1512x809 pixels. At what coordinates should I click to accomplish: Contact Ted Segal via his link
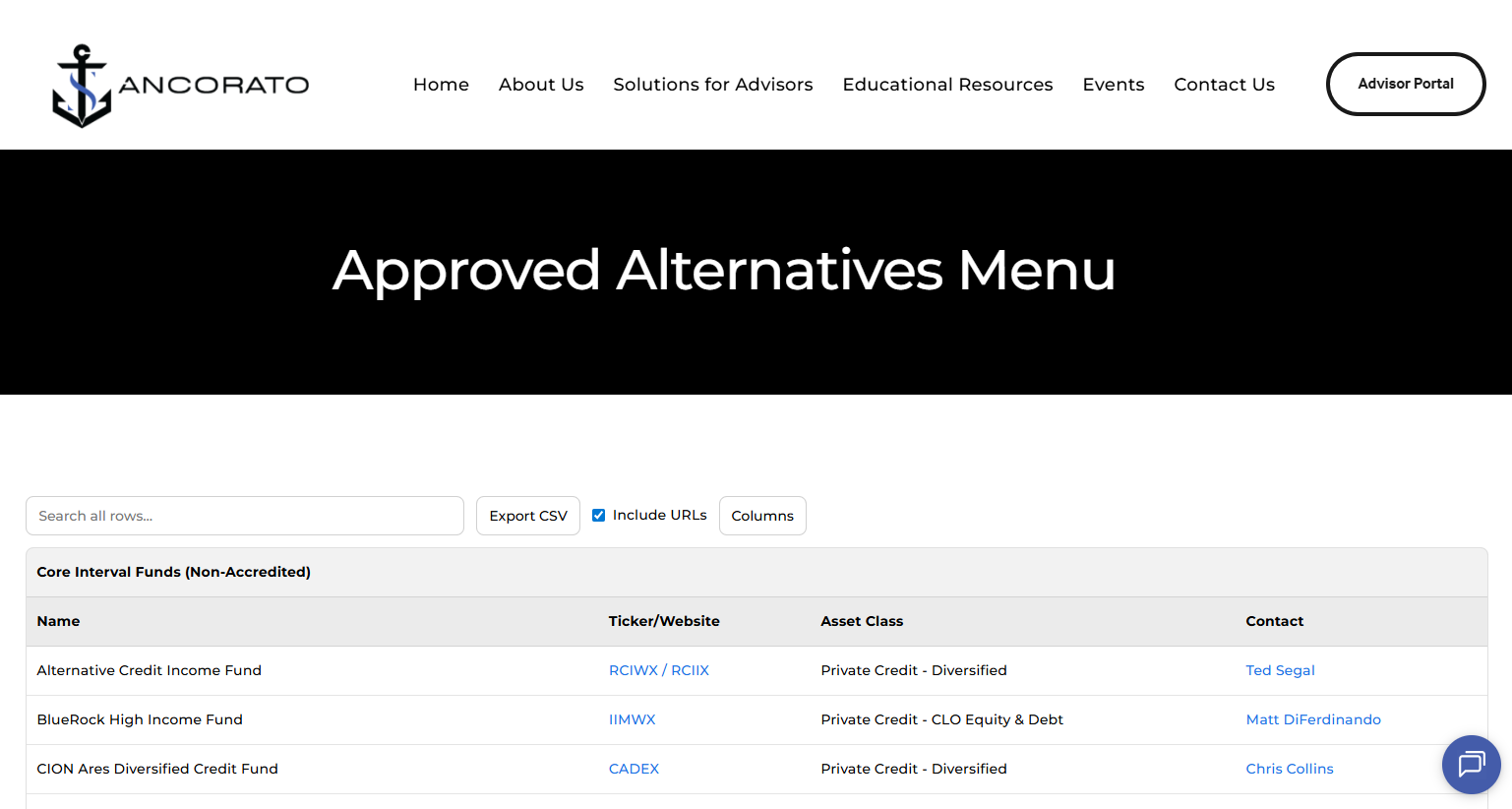click(1280, 669)
